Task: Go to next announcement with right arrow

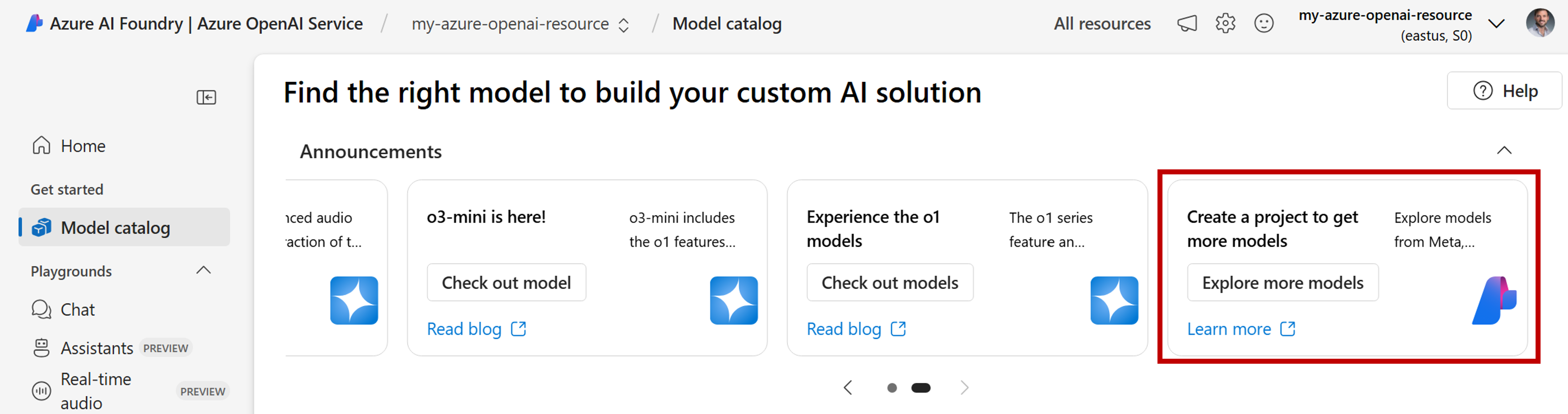Action: point(964,388)
